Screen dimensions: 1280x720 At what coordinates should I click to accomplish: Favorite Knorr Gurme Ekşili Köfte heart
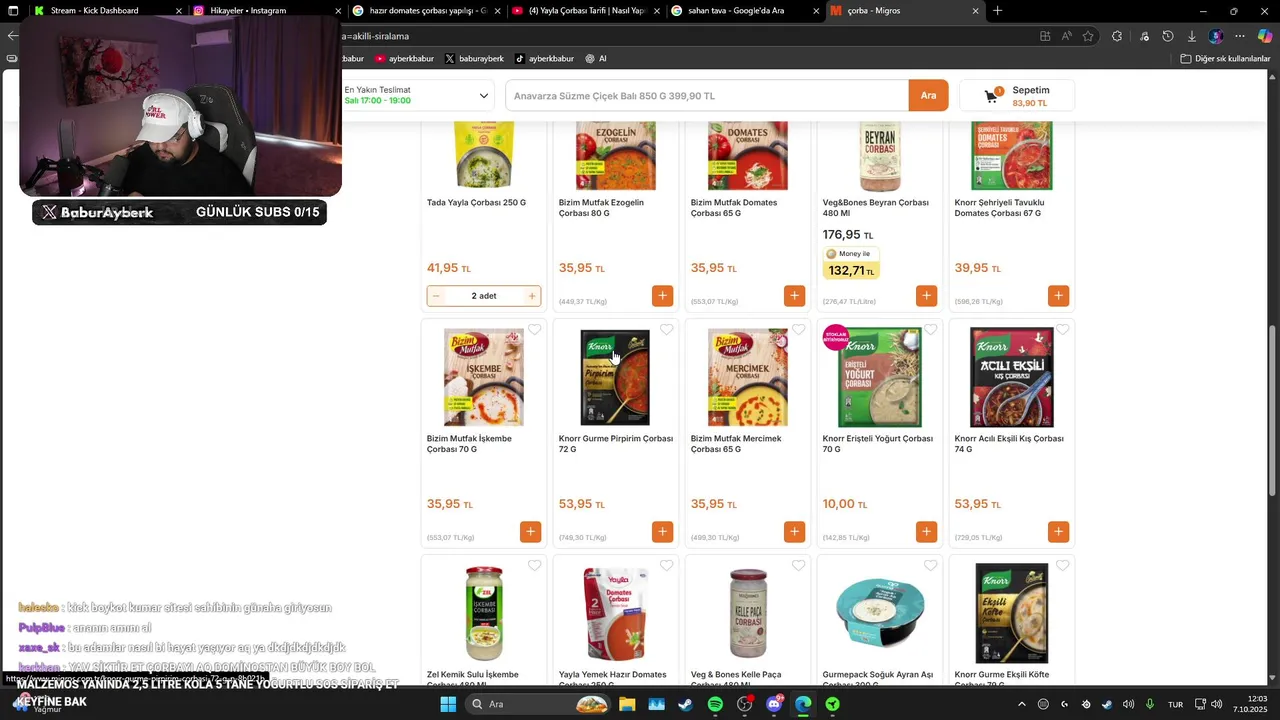click(1062, 566)
